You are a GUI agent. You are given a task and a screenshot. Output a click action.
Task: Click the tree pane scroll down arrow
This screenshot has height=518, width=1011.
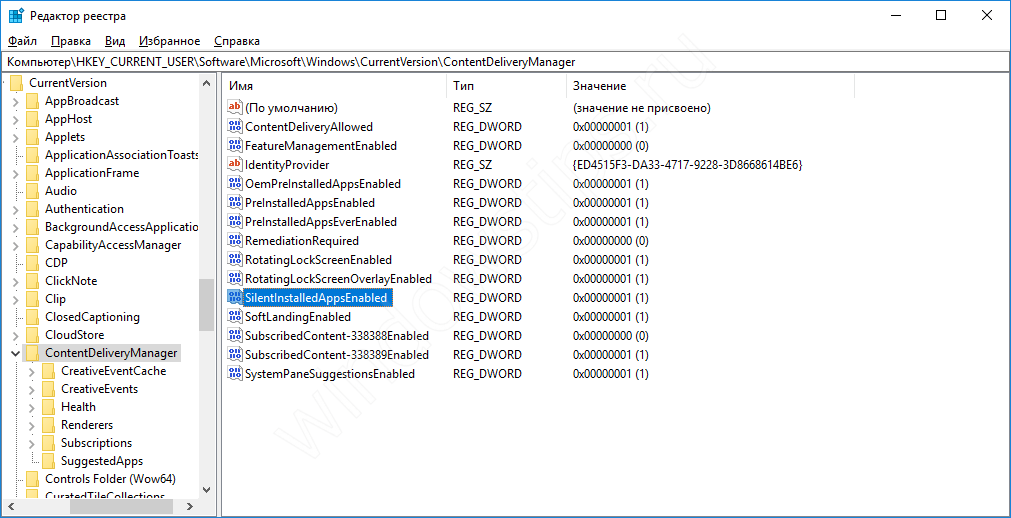point(206,490)
